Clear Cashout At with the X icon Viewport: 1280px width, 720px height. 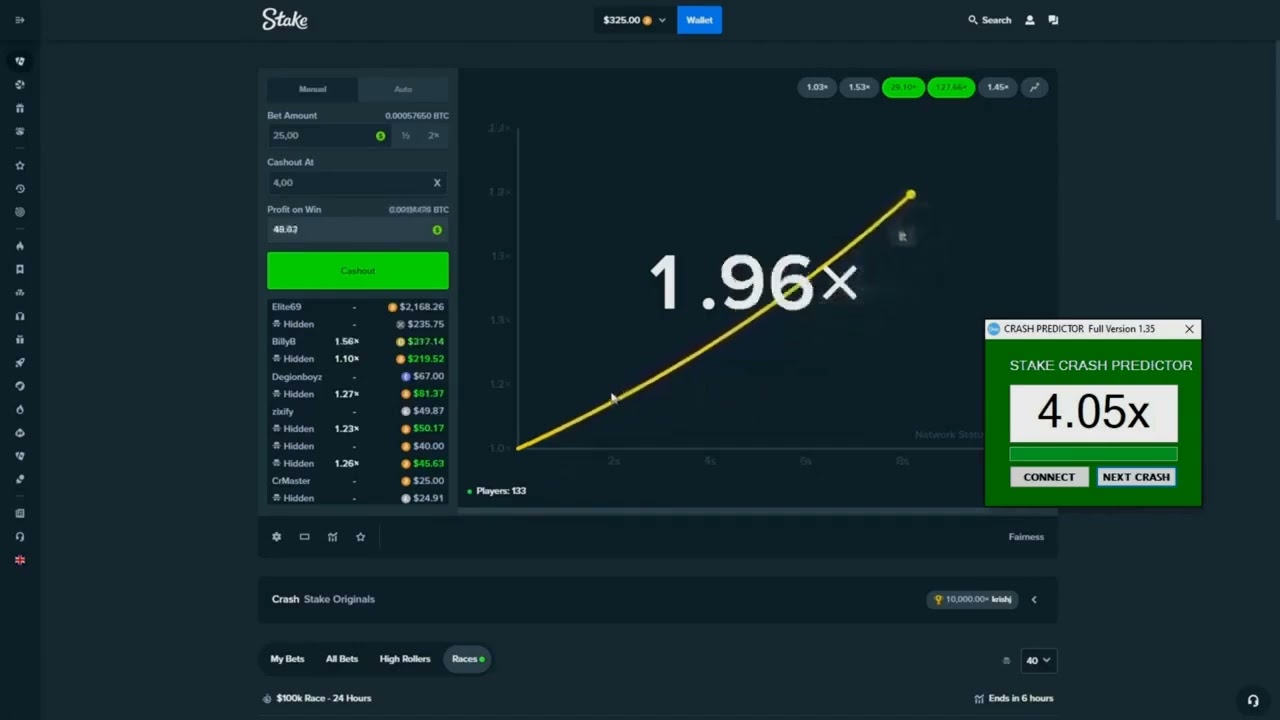tap(437, 183)
